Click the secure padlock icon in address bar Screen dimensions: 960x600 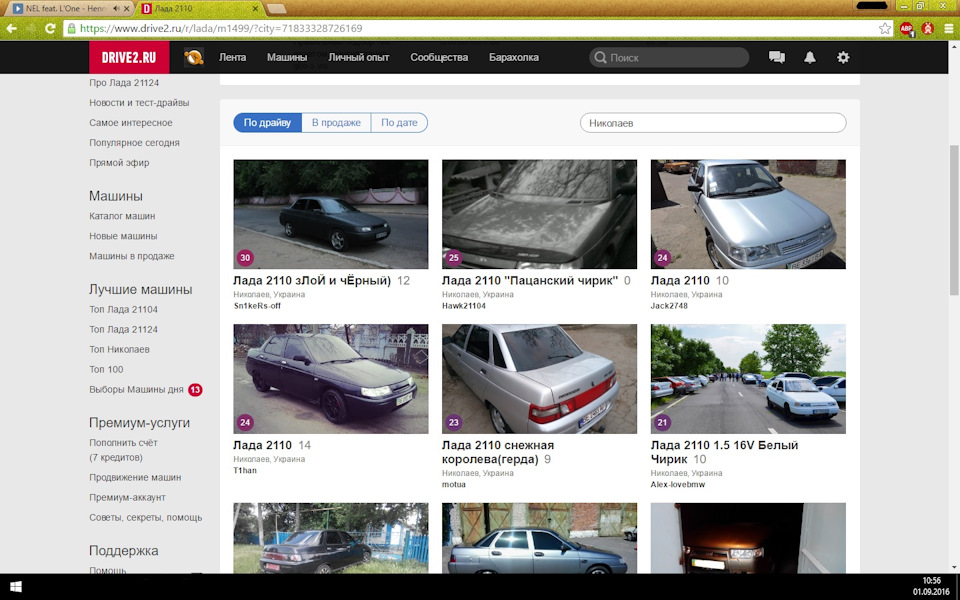(x=72, y=28)
